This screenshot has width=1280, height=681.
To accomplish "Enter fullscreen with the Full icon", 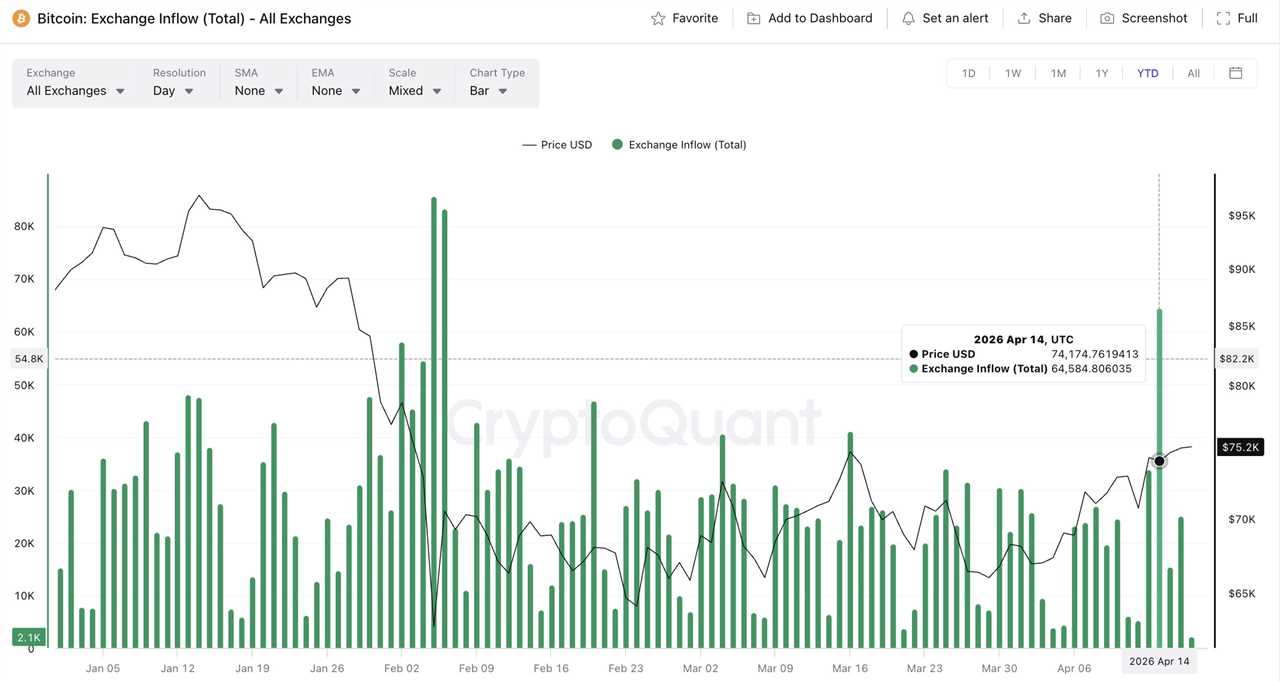I will tap(1222, 17).
